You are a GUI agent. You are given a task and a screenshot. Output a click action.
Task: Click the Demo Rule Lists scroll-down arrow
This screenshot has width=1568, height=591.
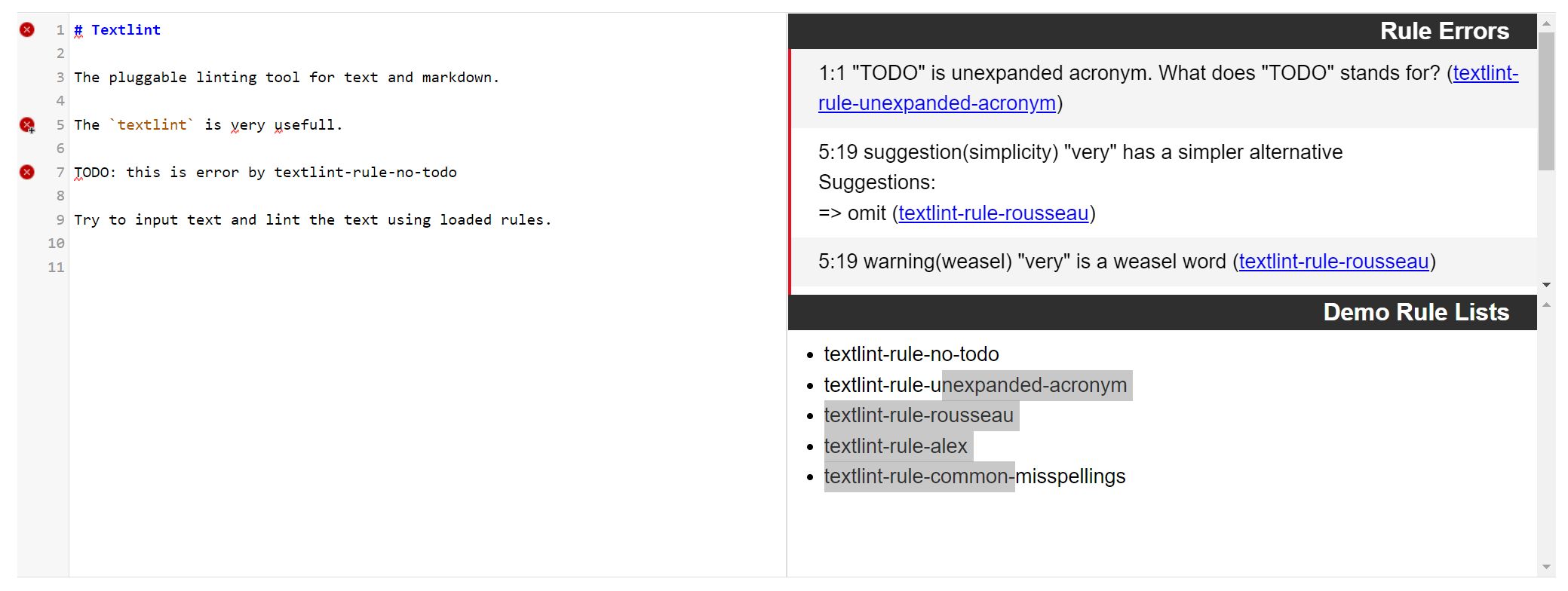coord(1546,567)
